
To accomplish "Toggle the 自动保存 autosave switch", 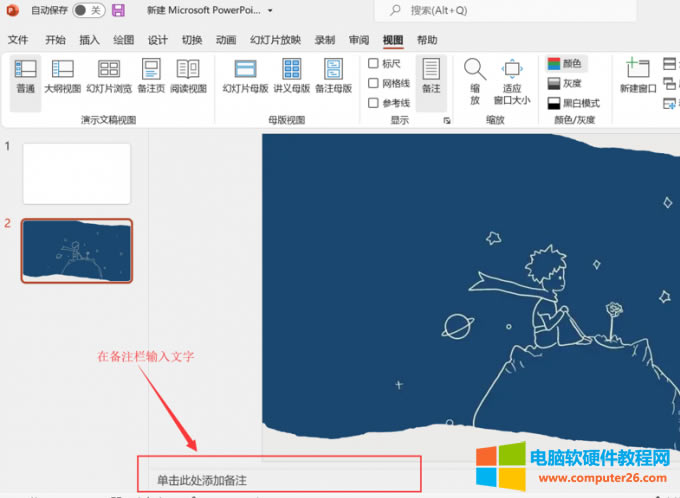I will click(88, 11).
